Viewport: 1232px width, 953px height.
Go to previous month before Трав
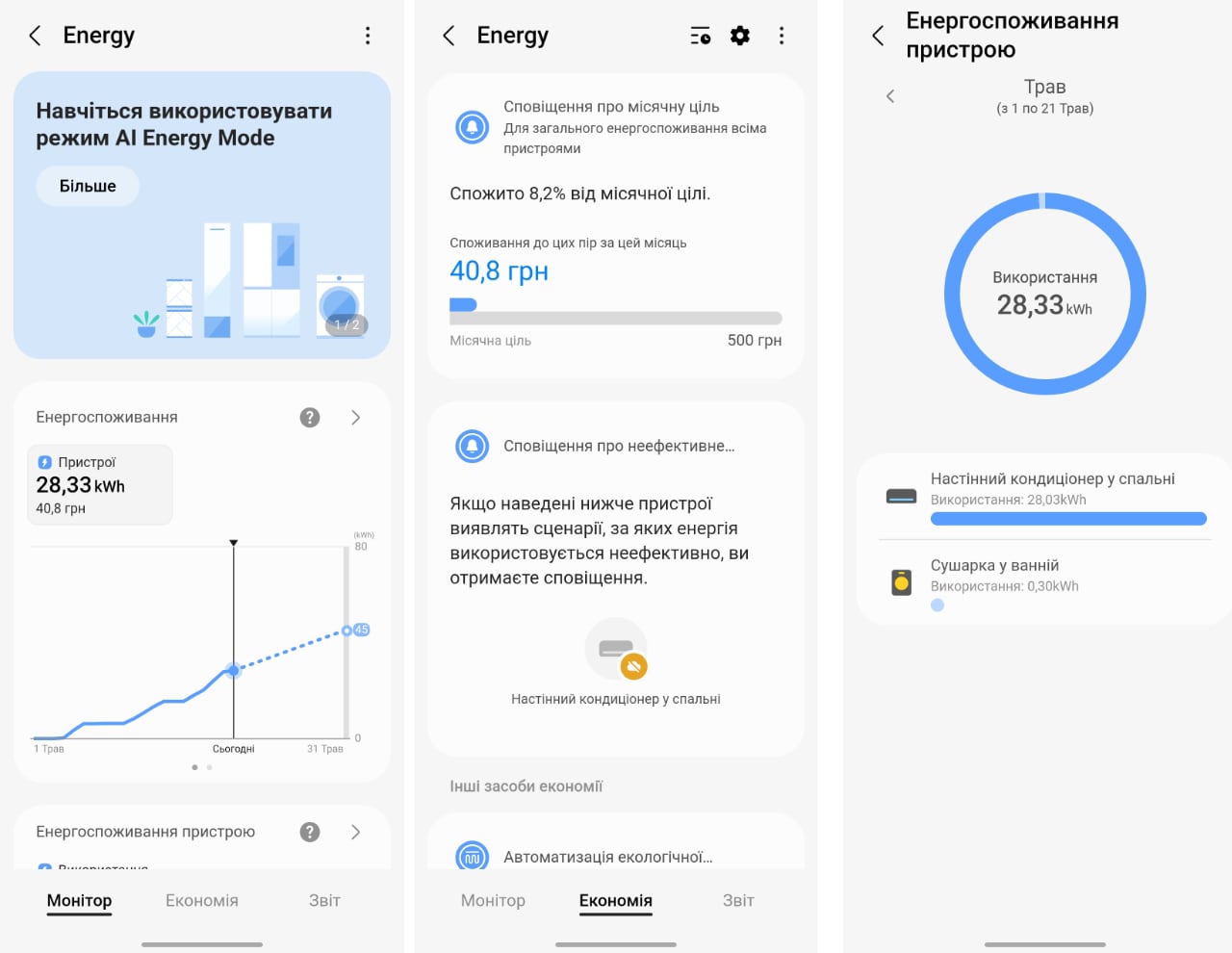click(x=890, y=96)
